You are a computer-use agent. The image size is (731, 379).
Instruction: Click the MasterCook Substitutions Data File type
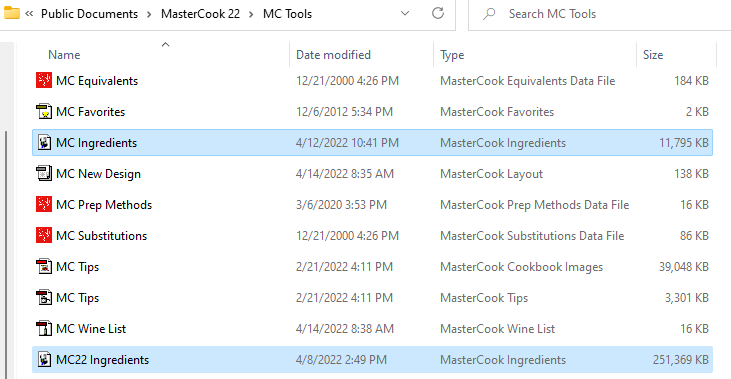coord(532,236)
